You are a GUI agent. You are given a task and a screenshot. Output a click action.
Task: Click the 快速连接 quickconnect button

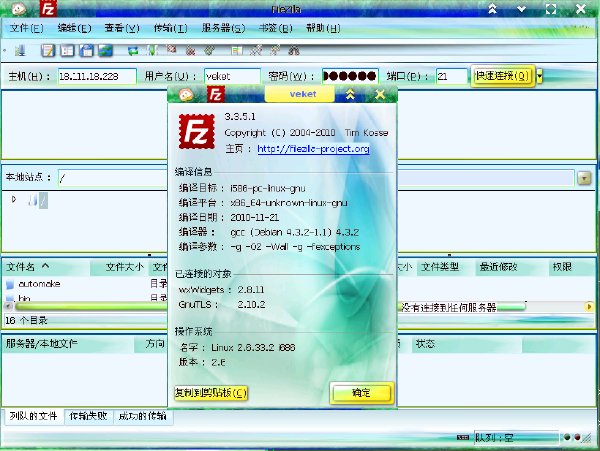(502, 76)
